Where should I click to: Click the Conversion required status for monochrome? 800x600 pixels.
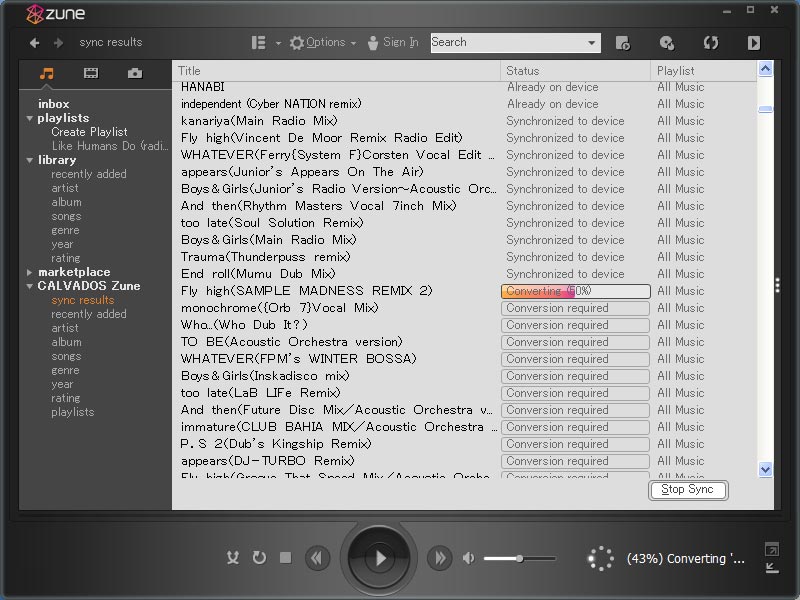(576, 308)
